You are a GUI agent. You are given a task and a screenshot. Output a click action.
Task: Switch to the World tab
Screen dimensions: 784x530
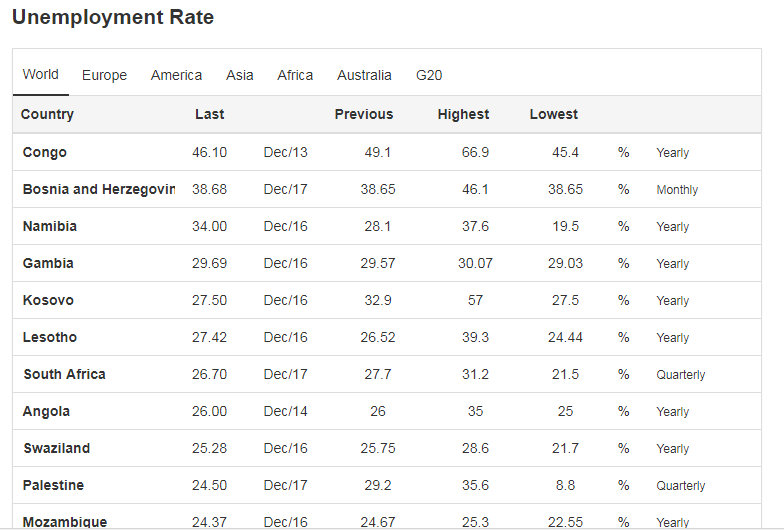click(x=40, y=74)
